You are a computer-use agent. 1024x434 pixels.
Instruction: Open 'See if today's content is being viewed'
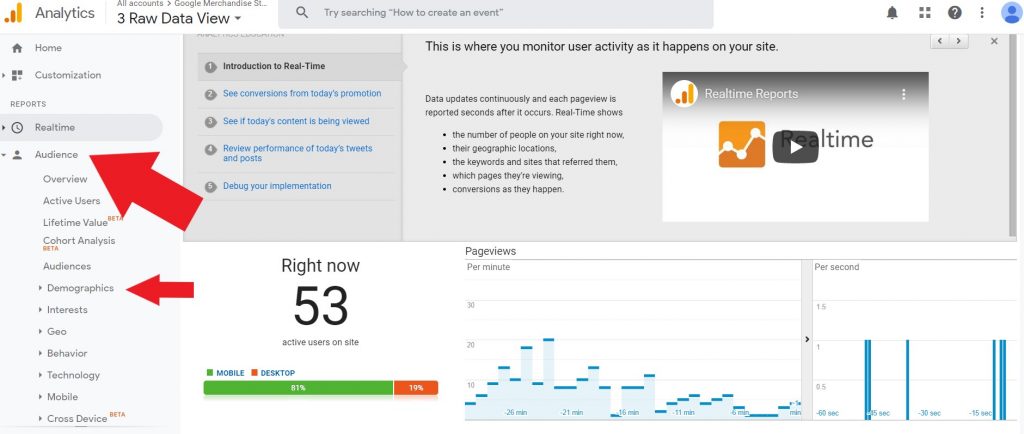coord(296,121)
